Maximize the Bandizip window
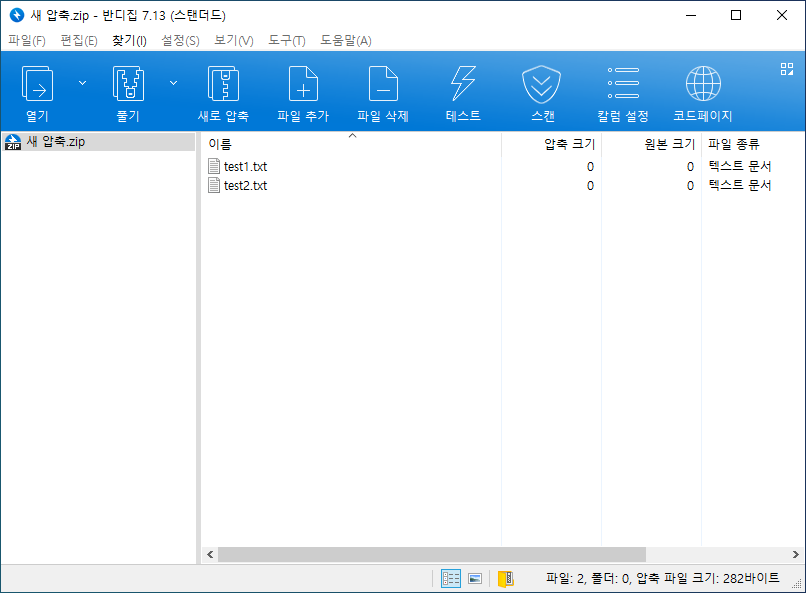This screenshot has height=593, width=806. coord(736,15)
